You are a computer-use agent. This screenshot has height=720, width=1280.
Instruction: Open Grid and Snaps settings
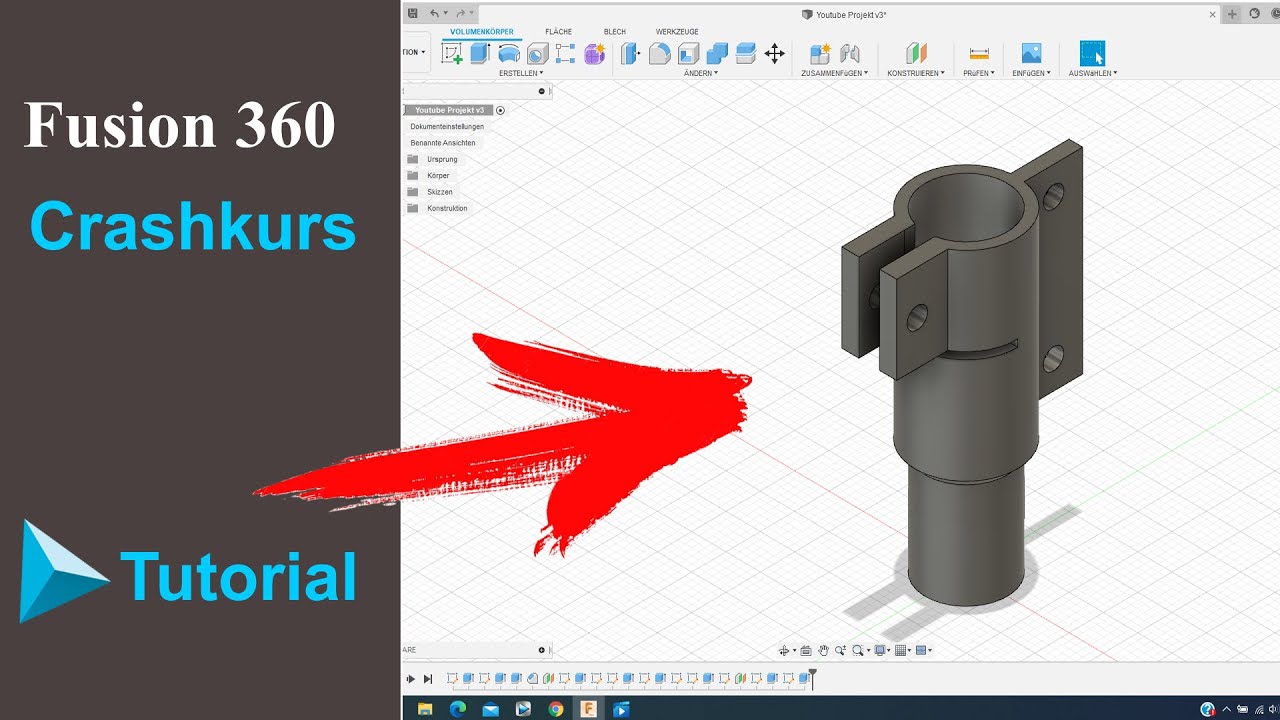click(x=901, y=651)
